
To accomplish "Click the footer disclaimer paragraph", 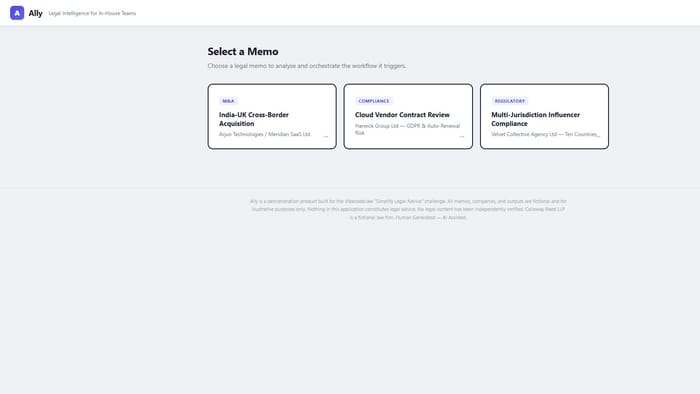I will [408, 209].
